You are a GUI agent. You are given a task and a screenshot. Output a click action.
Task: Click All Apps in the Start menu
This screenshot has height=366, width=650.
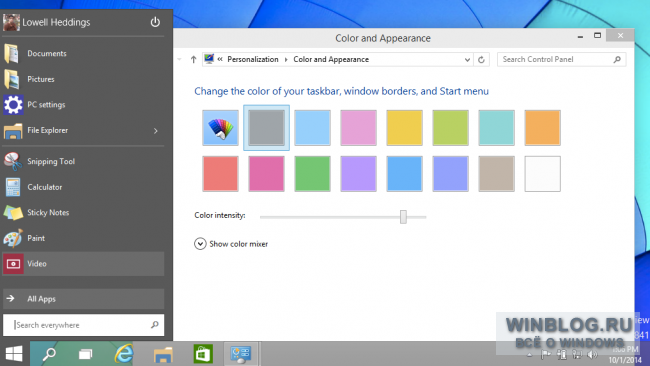pos(83,299)
